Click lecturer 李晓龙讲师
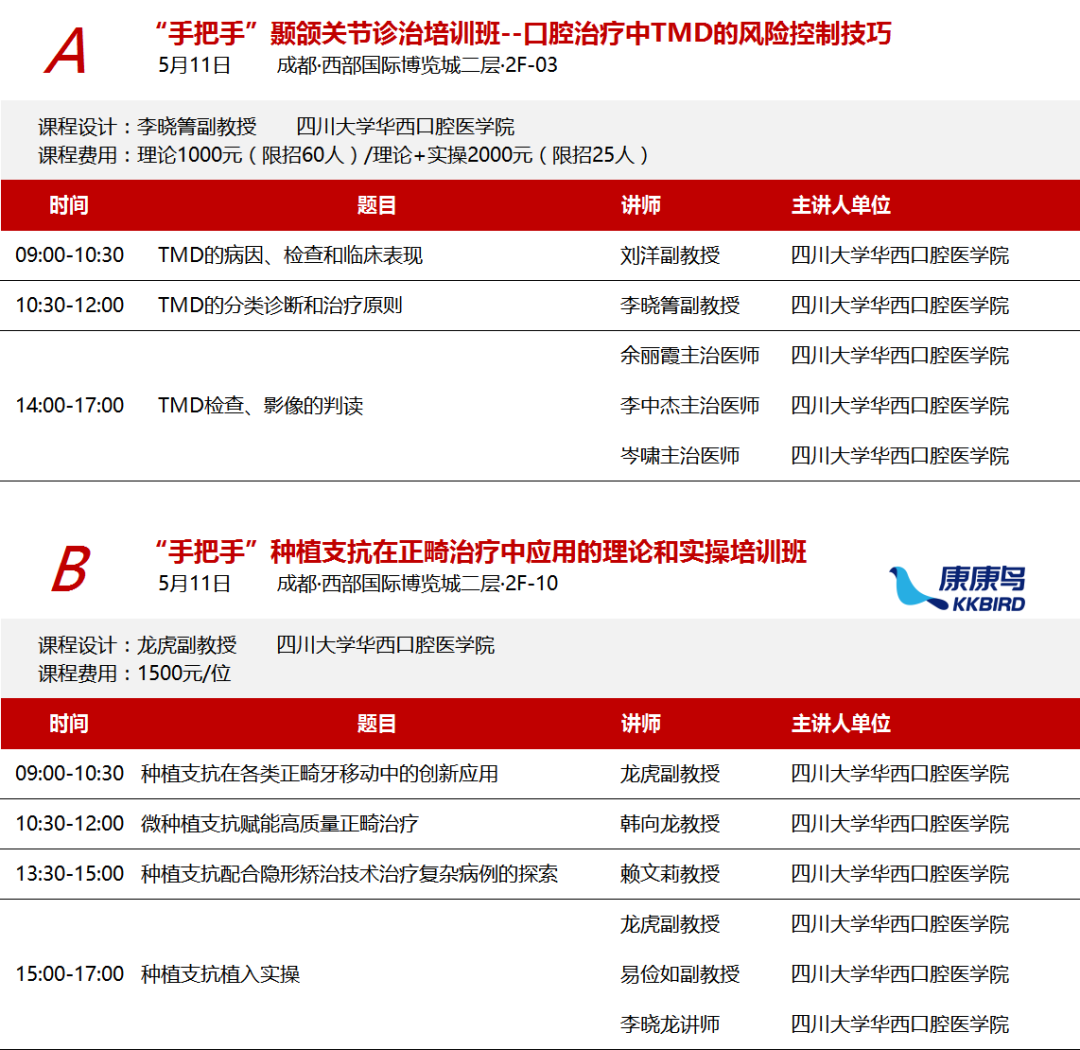Image resolution: width=1080 pixels, height=1050 pixels. [669, 1024]
